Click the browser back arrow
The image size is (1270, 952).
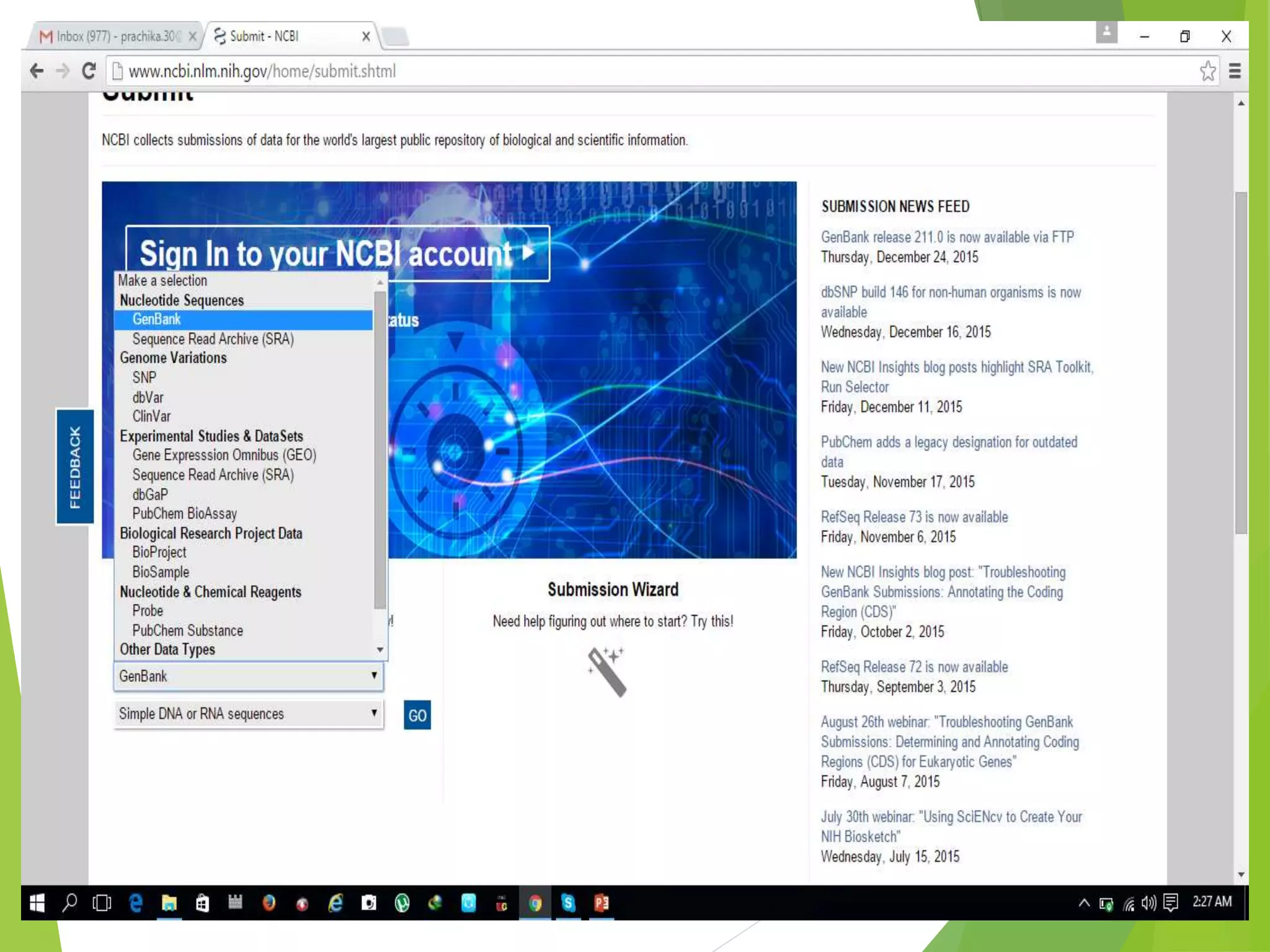(x=37, y=71)
